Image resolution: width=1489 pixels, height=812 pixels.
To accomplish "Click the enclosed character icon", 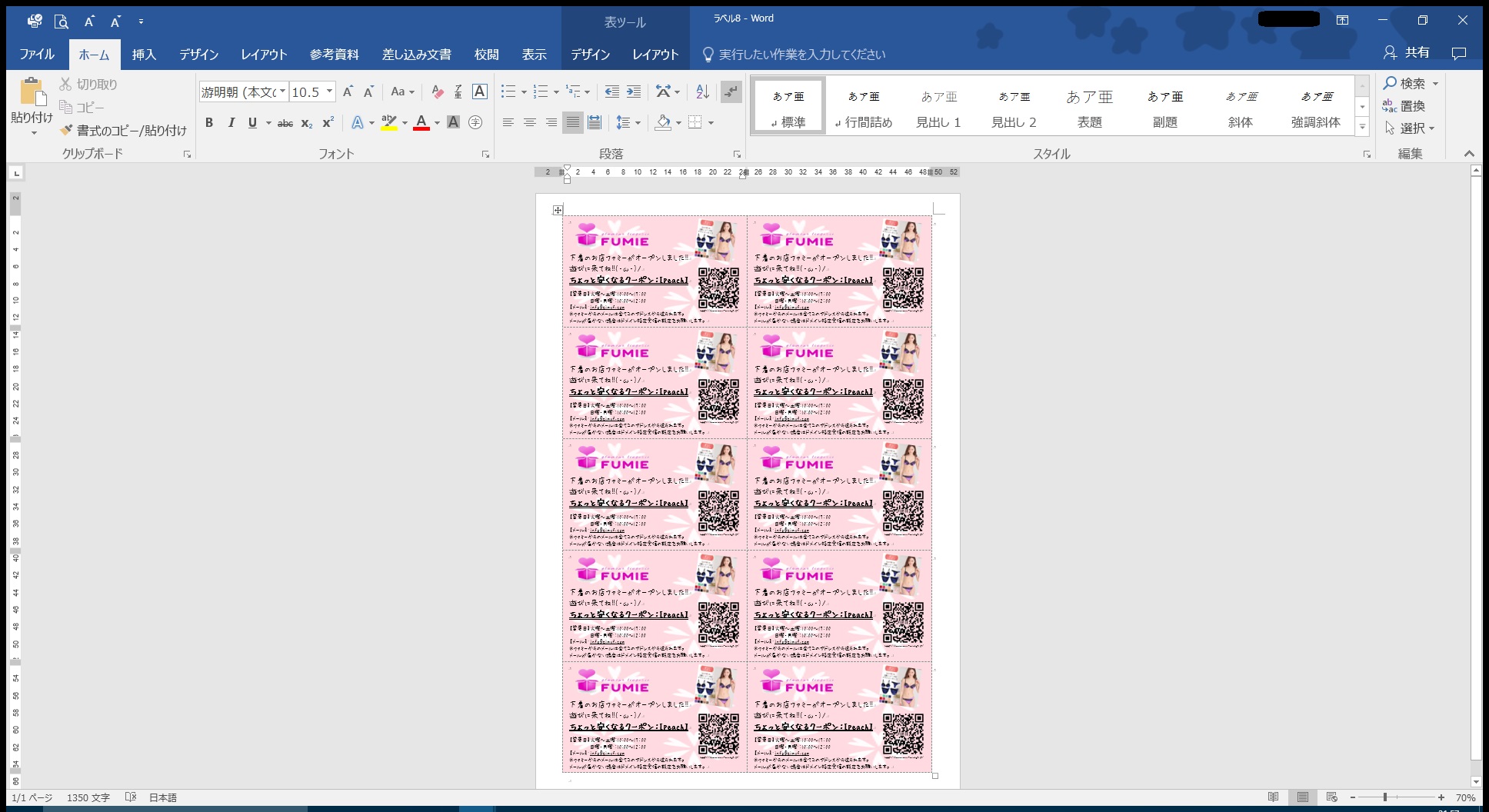I will pos(475,122).
